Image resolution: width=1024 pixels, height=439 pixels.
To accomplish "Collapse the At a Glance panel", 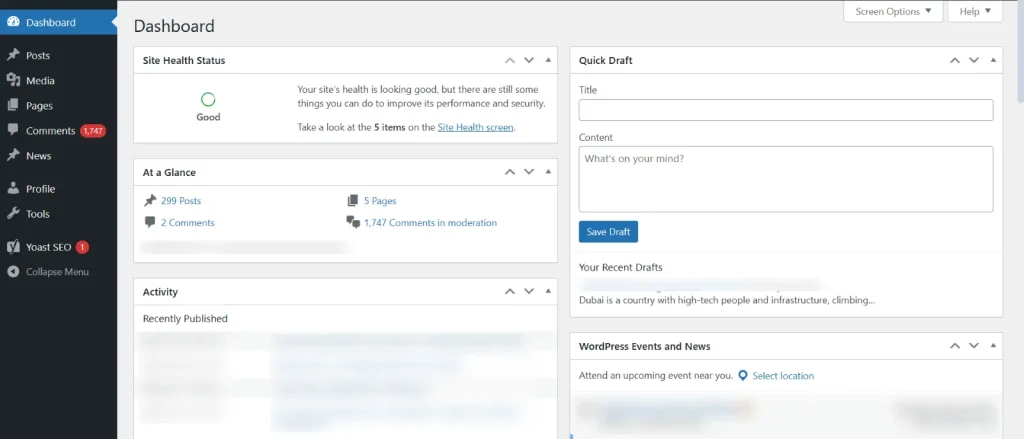I will 548,172.
